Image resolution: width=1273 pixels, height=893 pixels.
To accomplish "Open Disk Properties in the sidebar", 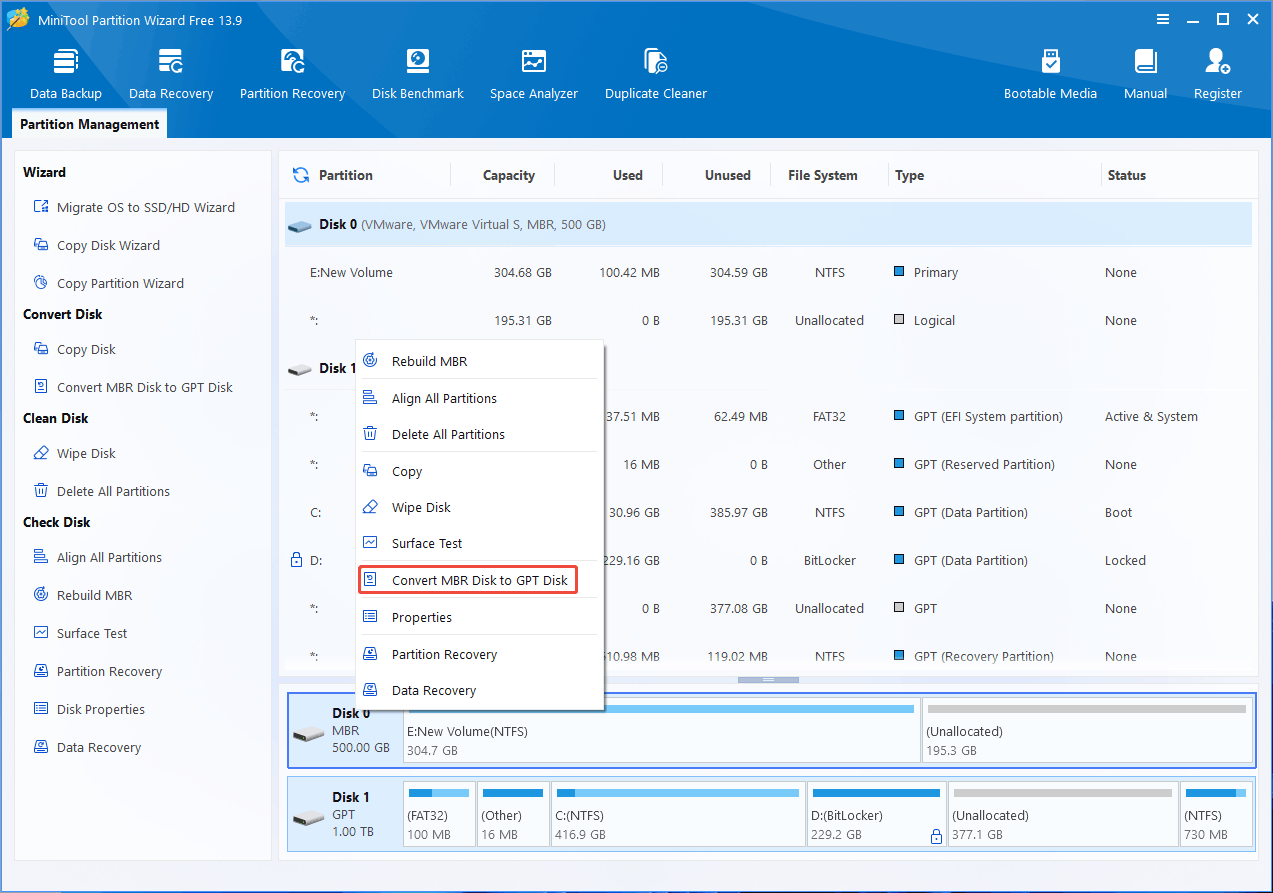I will coord(89,709).
